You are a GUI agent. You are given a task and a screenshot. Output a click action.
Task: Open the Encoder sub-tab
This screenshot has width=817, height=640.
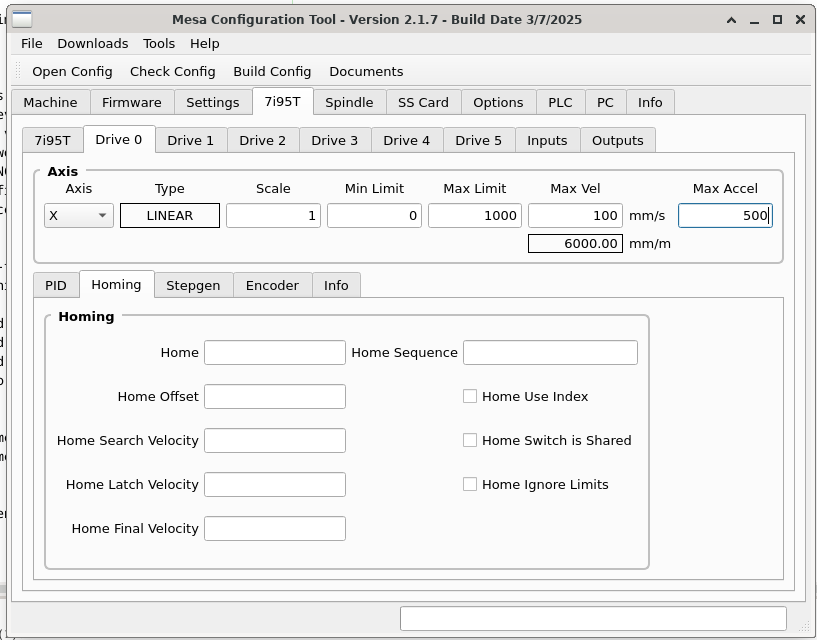pyautogui.click(x=272, y=285)
